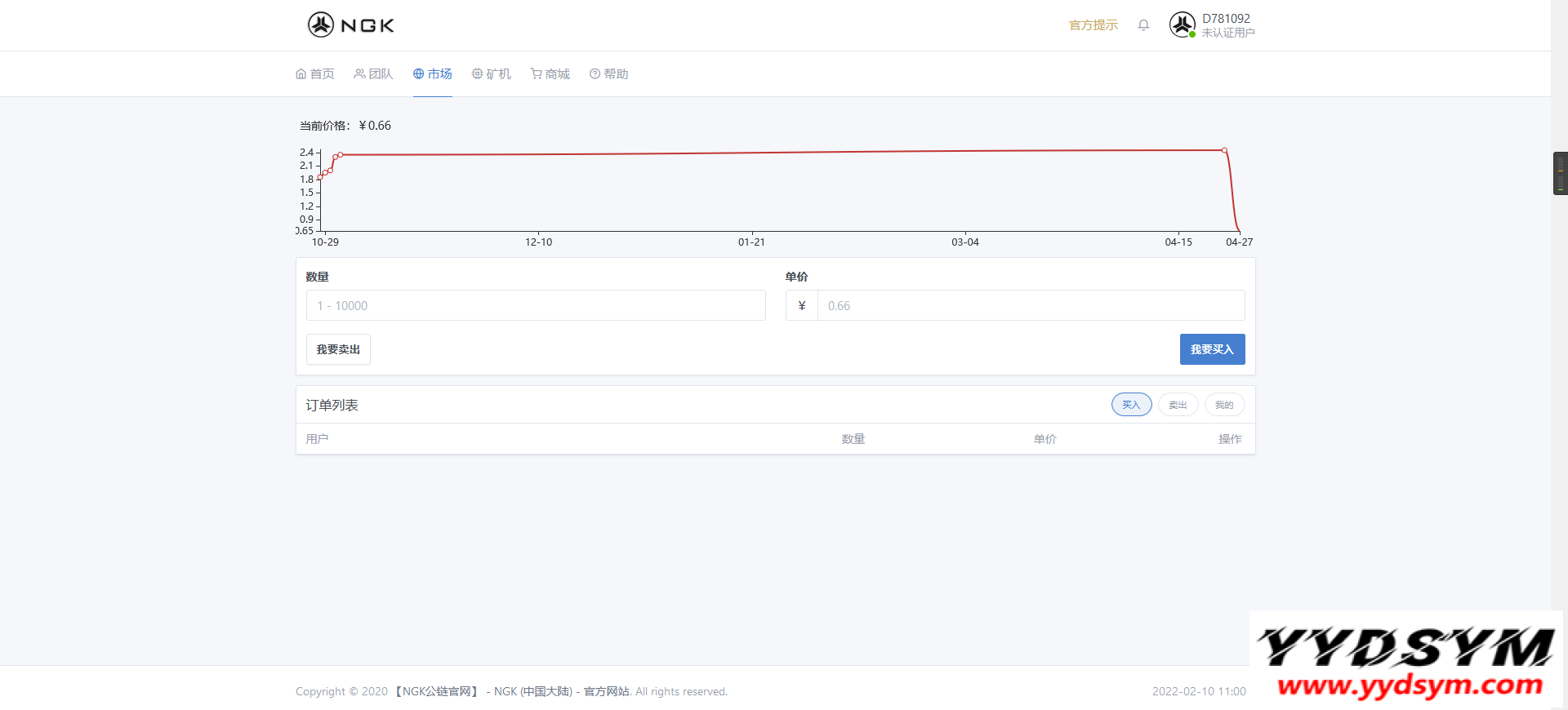Click the 我要卖出 sell button
This screenshot has width=1568, height=710.
click(338, 349)
